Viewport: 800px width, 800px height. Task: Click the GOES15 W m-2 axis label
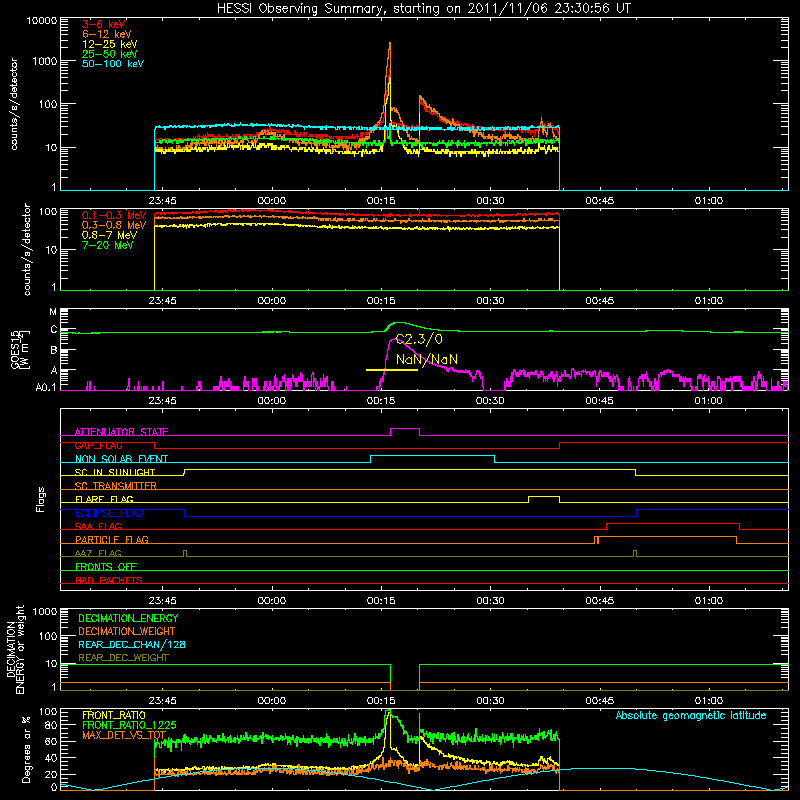pyautogui.click(x=20, y=349)
